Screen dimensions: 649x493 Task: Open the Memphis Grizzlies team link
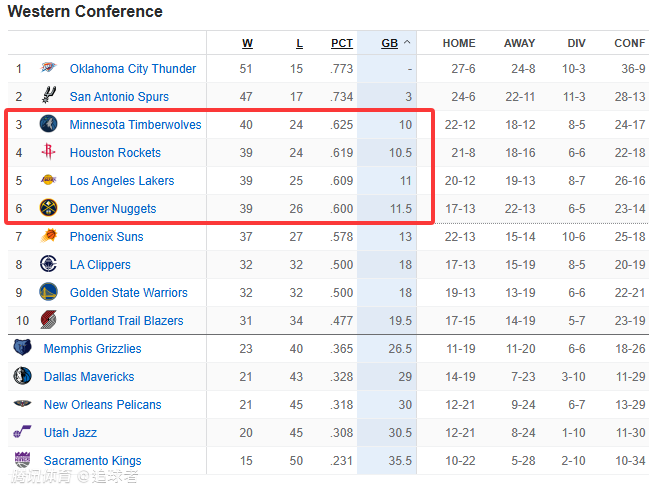coord(92,349)
